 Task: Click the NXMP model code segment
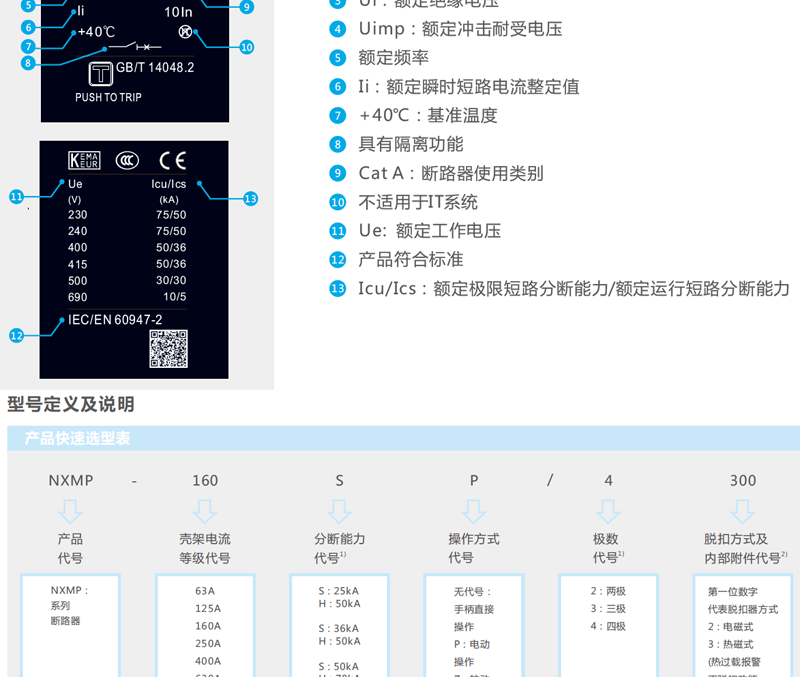coord(71,480)
